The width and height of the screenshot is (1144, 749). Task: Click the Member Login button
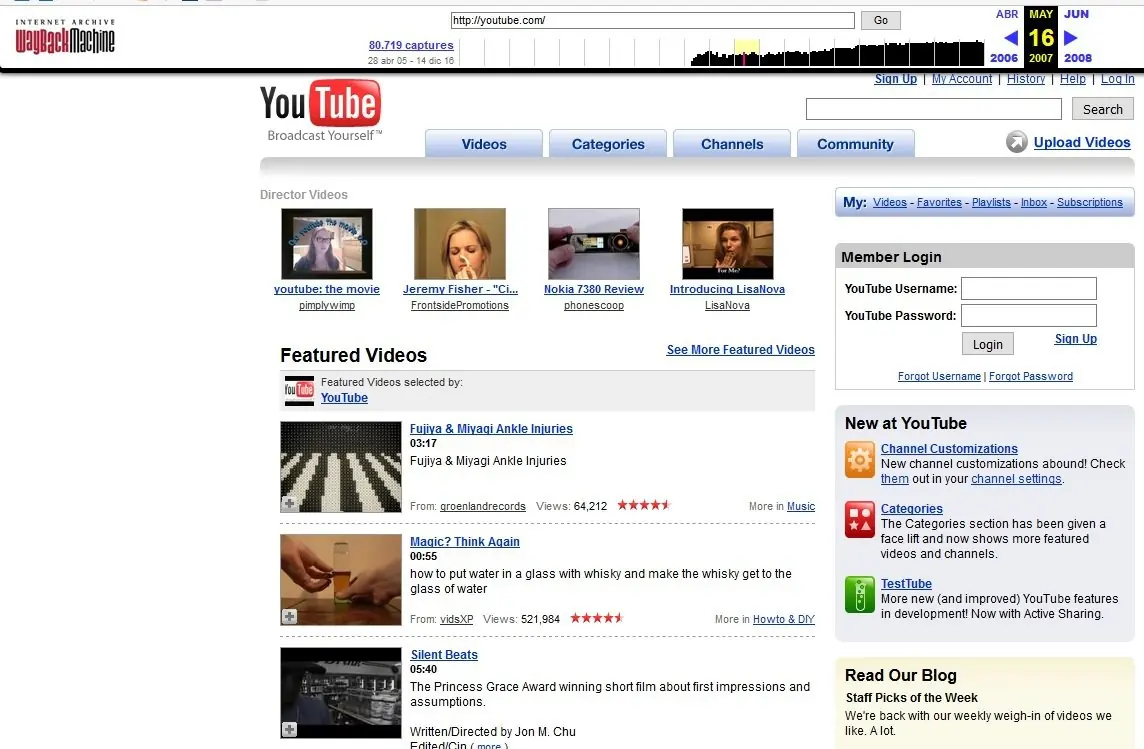pos(987,344)
